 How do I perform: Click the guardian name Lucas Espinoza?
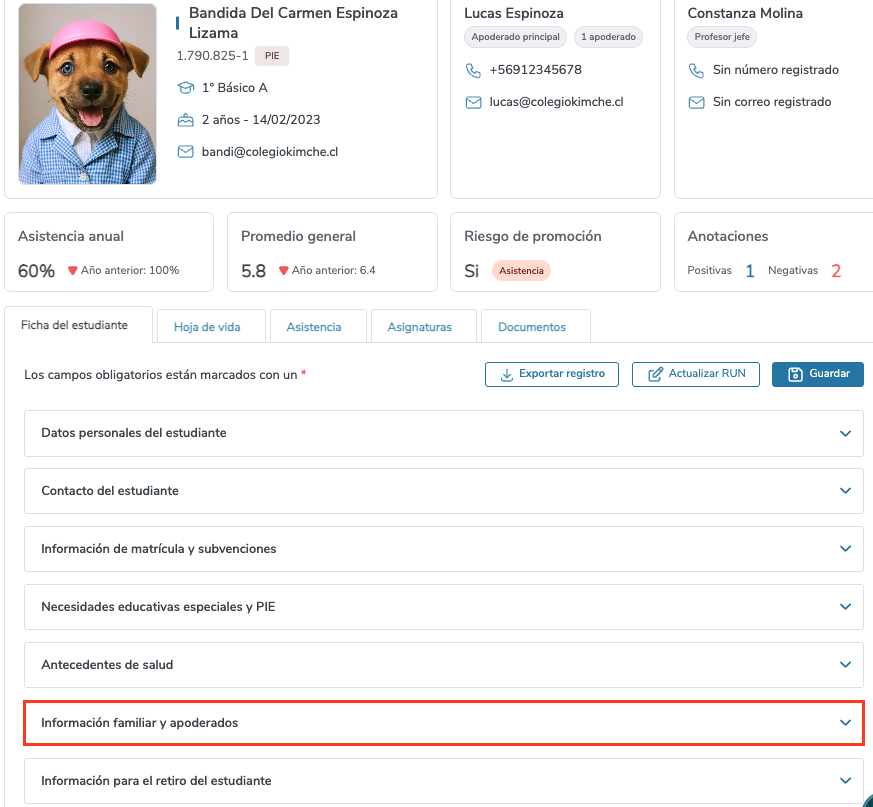pos(513,13)
